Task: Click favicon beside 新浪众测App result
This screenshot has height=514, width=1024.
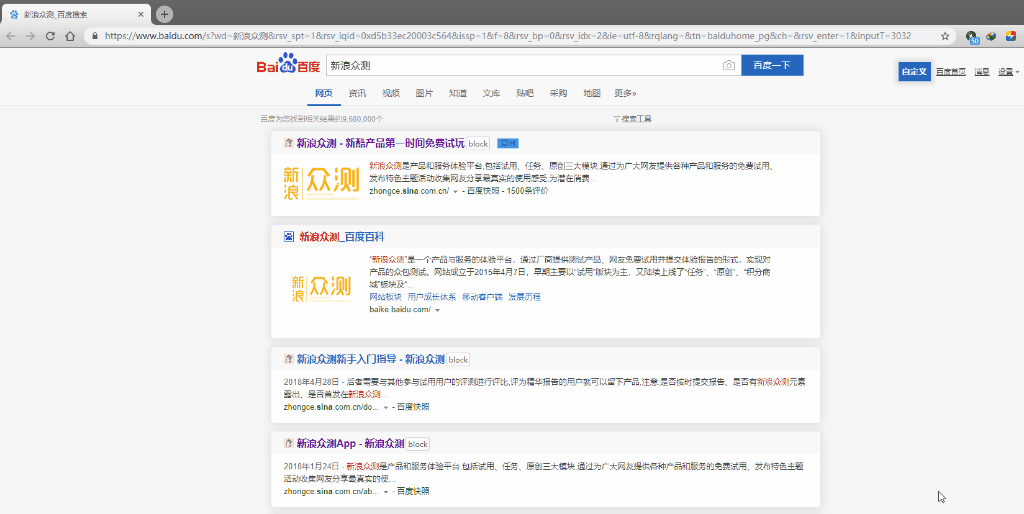Action: pos(288,443)
